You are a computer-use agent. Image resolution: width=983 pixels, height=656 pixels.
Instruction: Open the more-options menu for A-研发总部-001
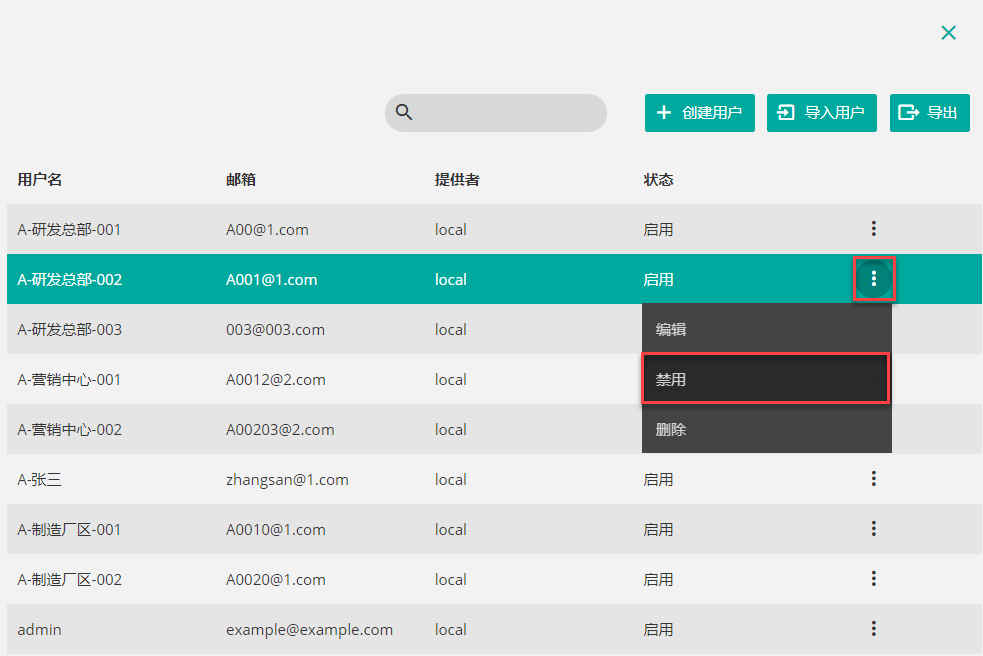(x=873, y=229)
